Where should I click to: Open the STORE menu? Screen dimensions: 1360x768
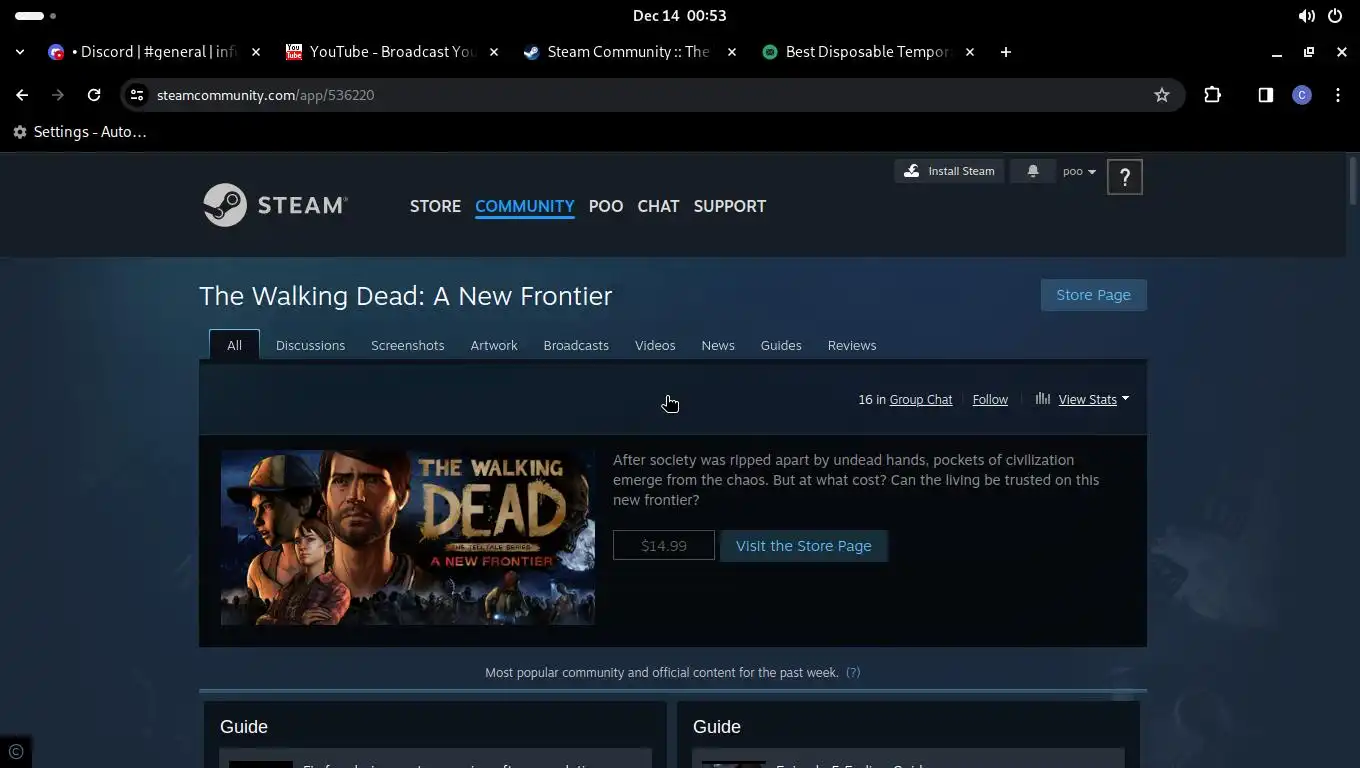point(435,206)
